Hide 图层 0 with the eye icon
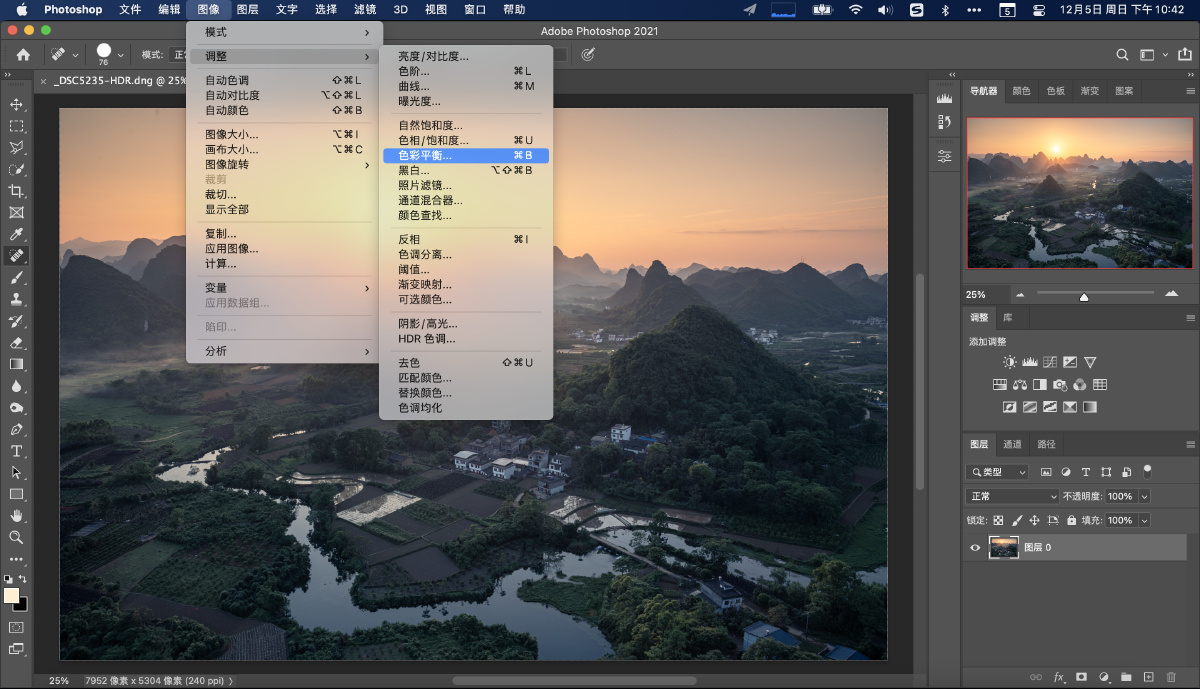Viewport: 1200px width, 689px height. [976, 547]
